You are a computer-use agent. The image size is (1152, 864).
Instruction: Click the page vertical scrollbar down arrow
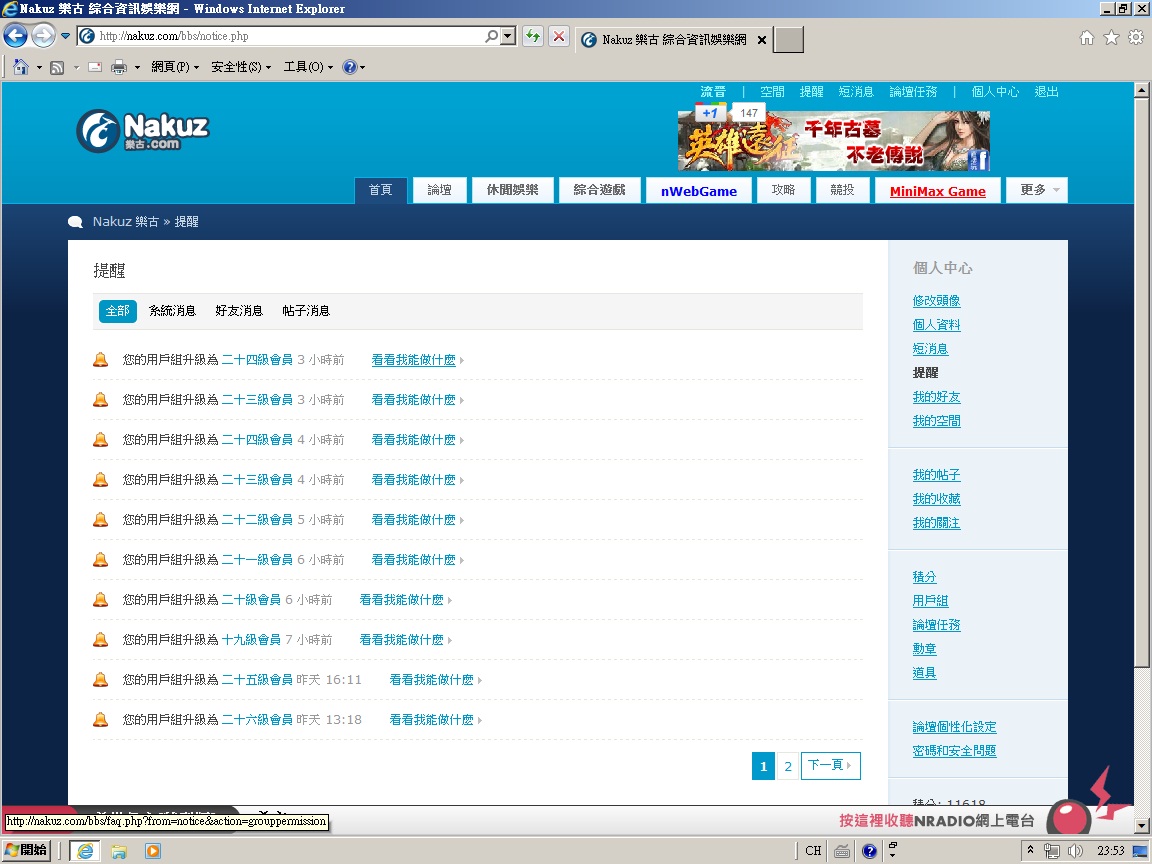(1142, 826)
